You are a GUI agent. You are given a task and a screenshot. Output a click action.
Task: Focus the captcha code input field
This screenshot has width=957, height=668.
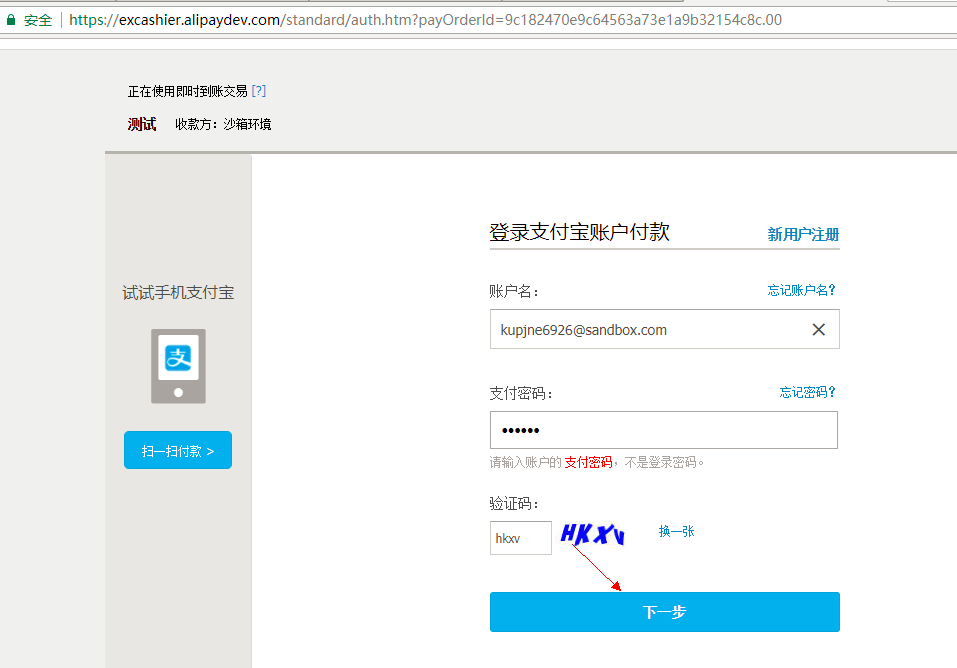(521, 538)
